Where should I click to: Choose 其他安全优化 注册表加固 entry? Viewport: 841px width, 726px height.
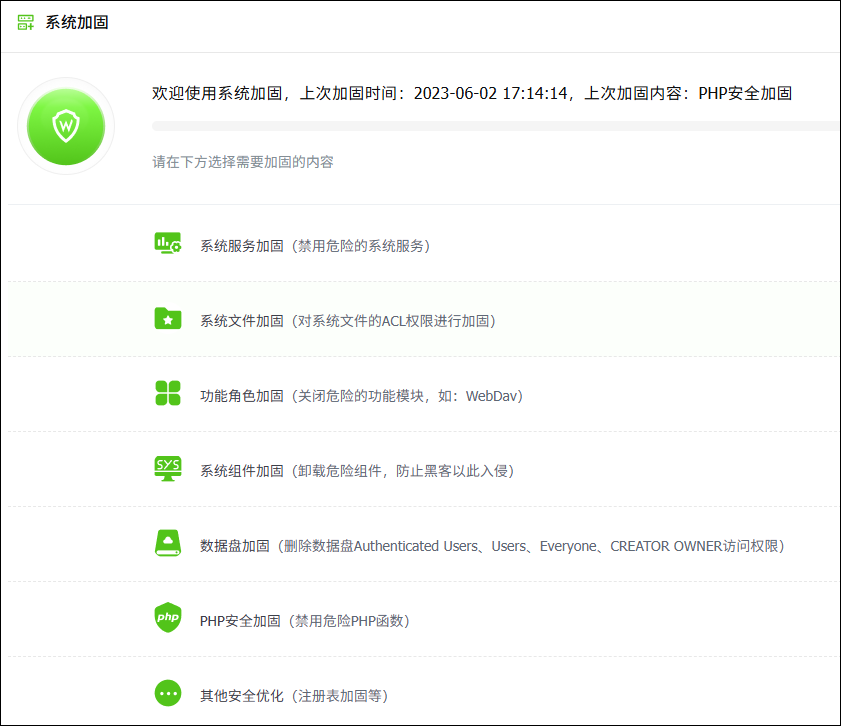pyautogui.click(x=294, y=695)
